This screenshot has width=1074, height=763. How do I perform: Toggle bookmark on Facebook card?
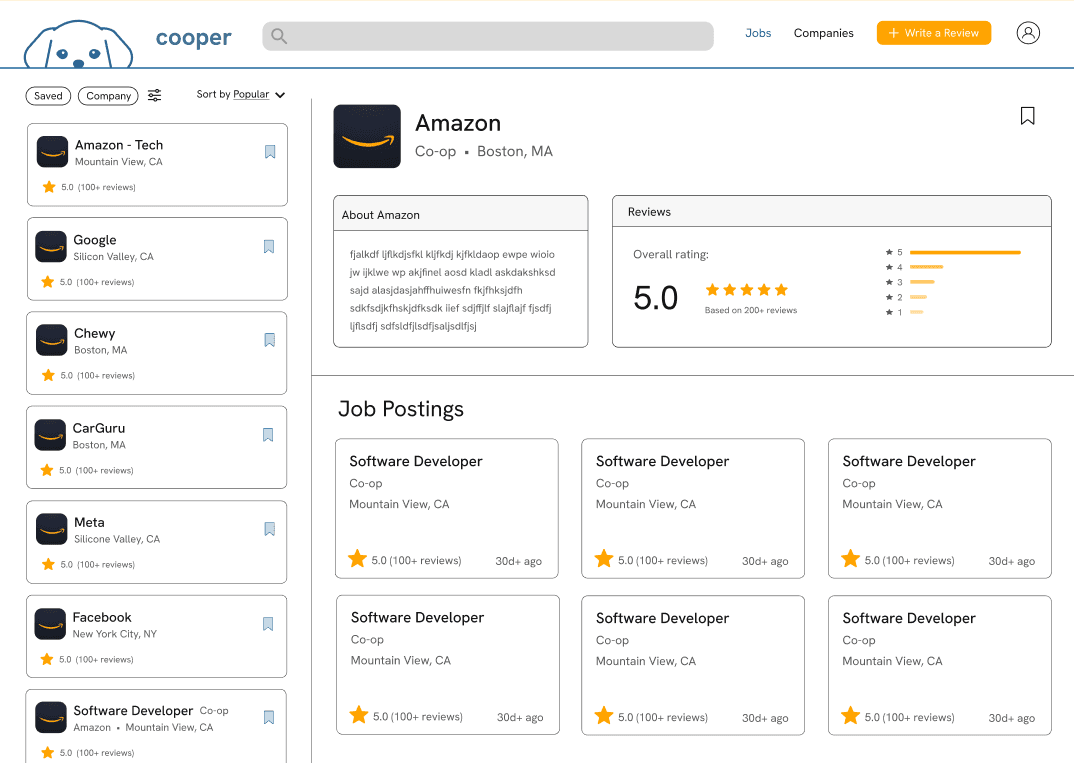[268, 623]
